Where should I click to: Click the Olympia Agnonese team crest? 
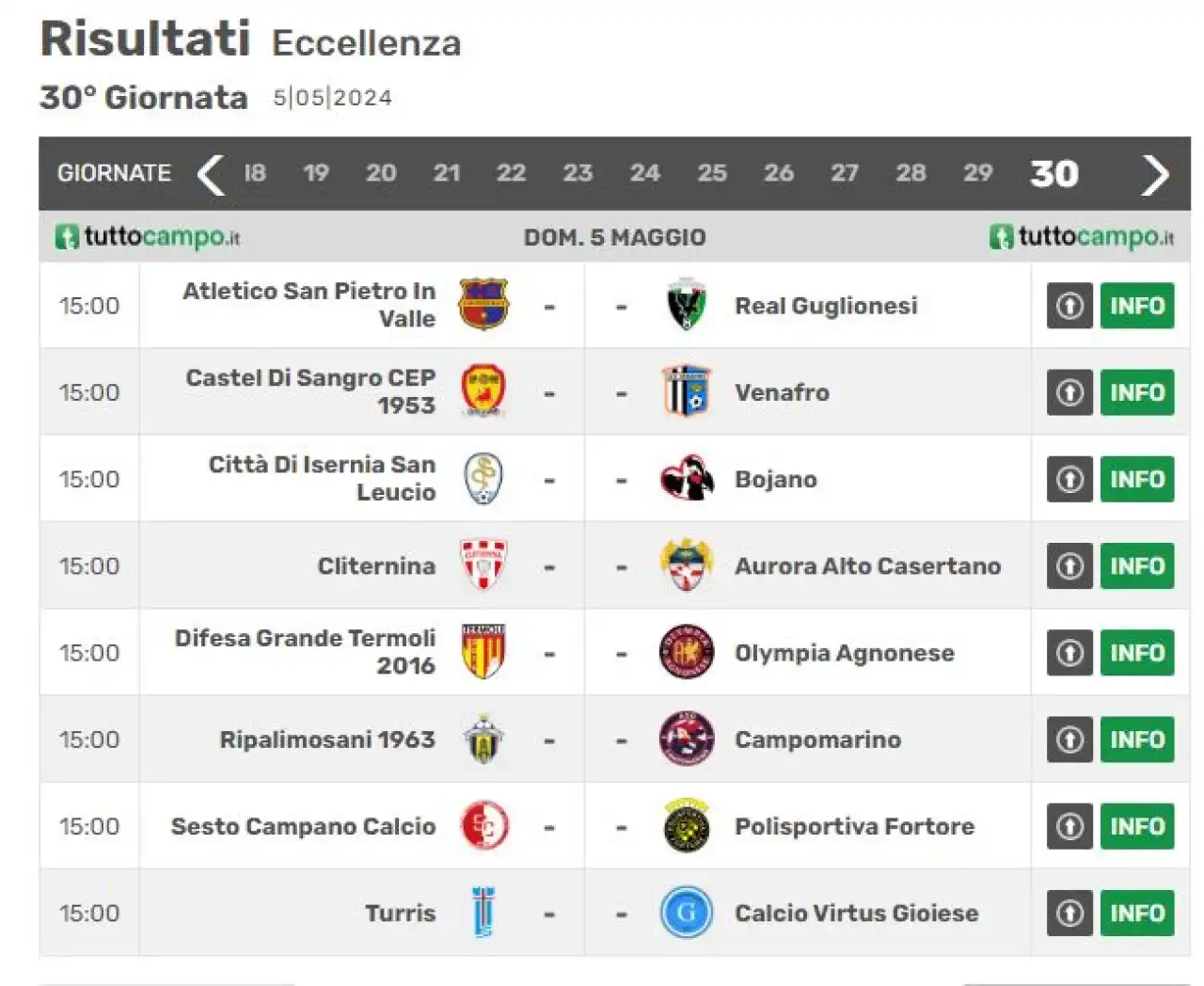point(687,652)
